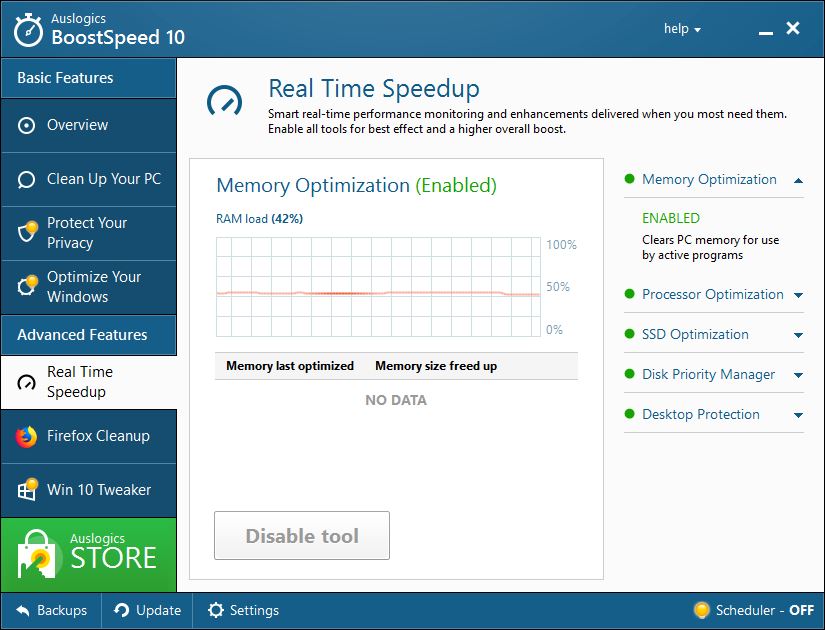Click the large speedometer icon beside heading
Image resolution: width=825 pixels, height=630 pixels.
click(225, 101)
